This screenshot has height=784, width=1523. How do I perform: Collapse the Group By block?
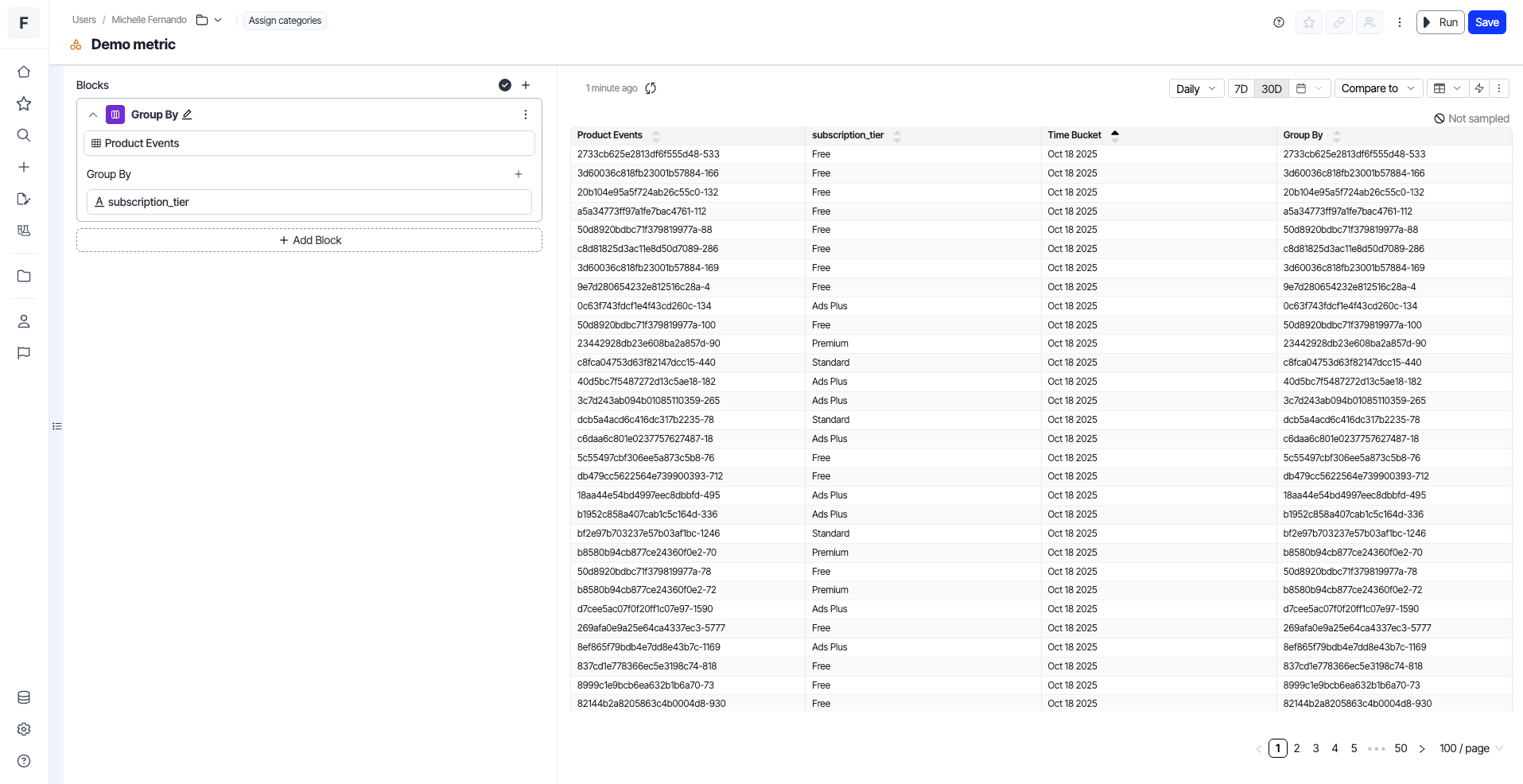tap(93, 114)
